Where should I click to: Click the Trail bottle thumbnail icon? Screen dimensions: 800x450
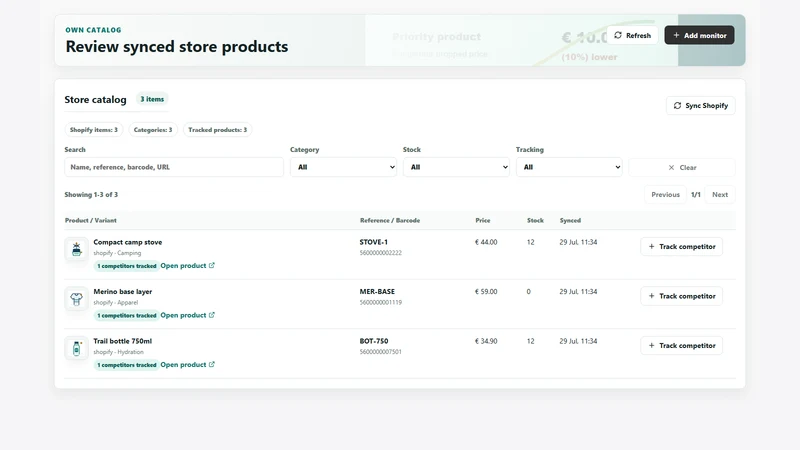77,348
